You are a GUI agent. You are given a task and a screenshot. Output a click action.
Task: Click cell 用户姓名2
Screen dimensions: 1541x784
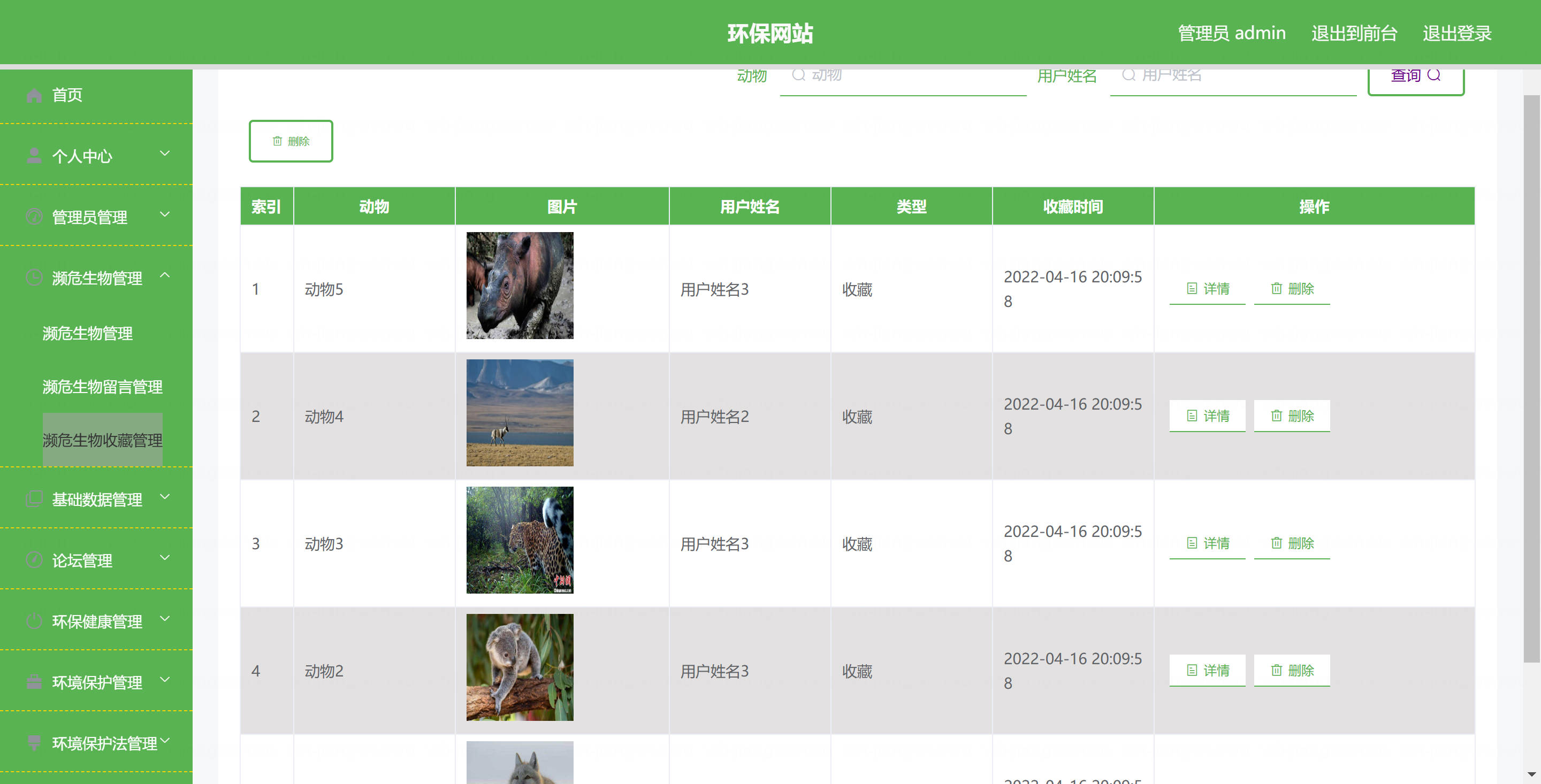[715, 417]
